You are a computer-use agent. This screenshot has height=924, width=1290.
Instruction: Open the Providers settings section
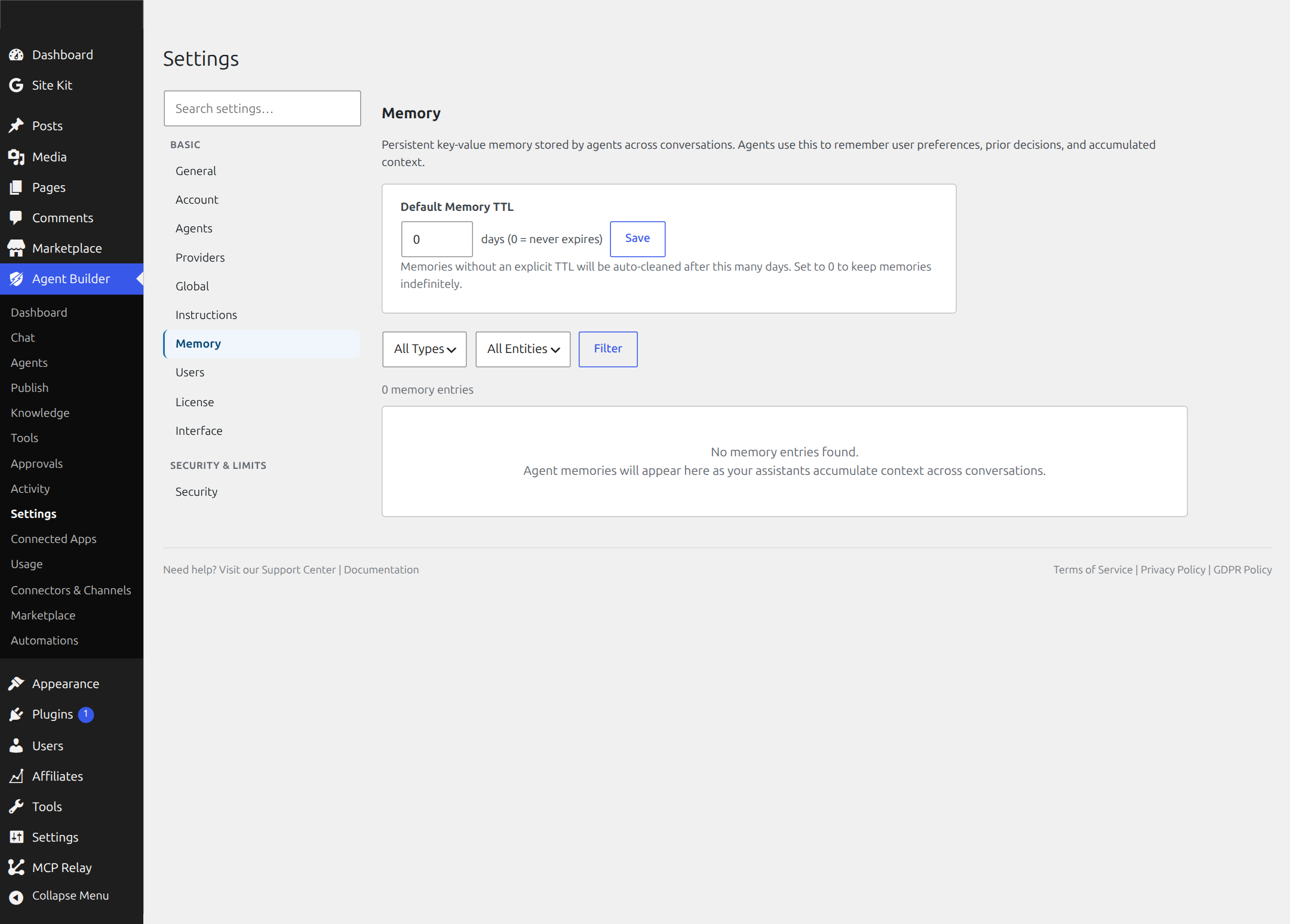(x=262, y=258)
